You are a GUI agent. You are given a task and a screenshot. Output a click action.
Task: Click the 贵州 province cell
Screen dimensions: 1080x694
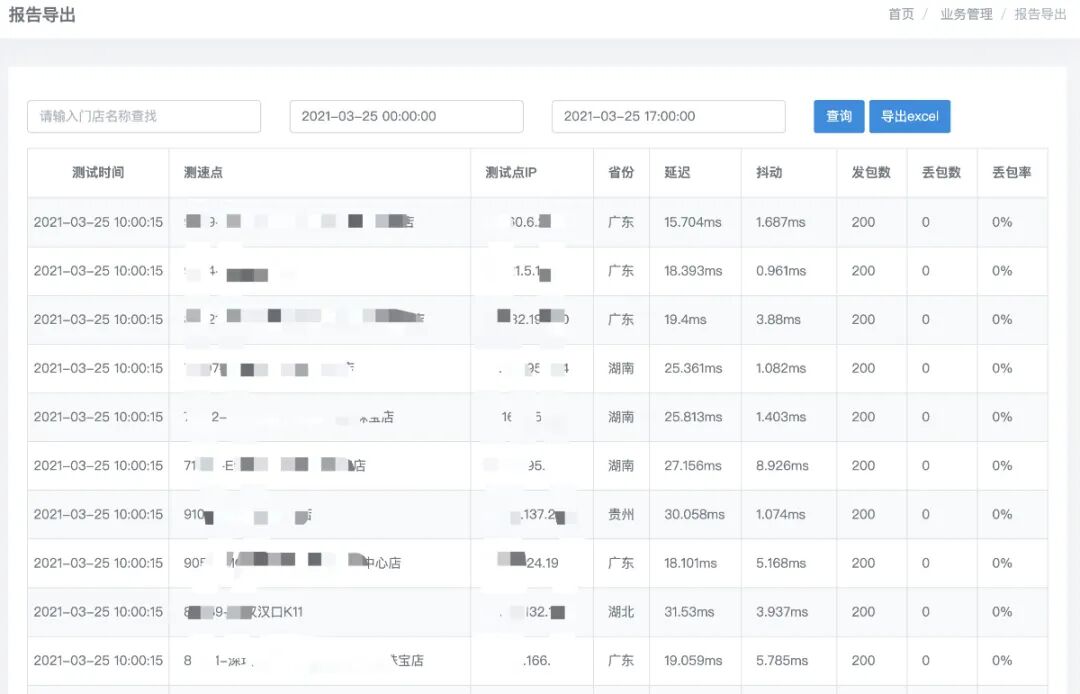pos(621,514)
